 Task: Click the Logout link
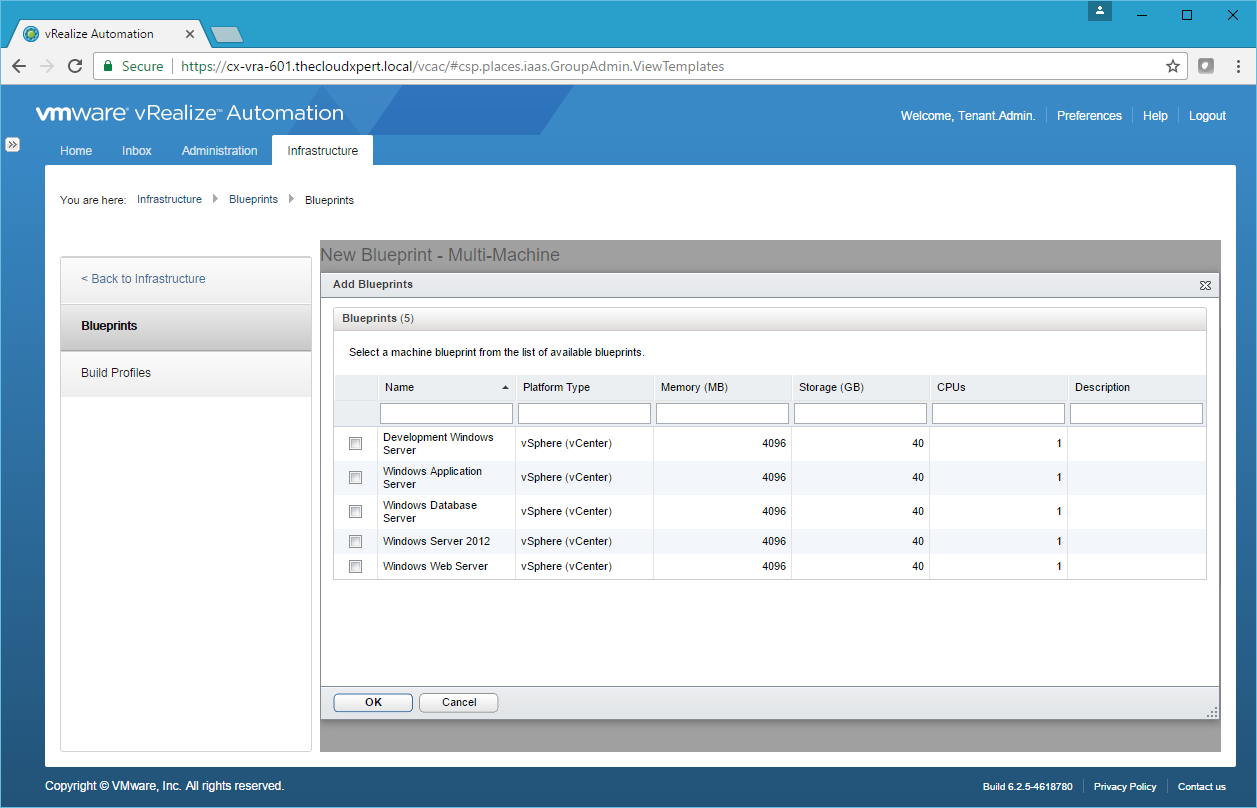coord(1207,116)
